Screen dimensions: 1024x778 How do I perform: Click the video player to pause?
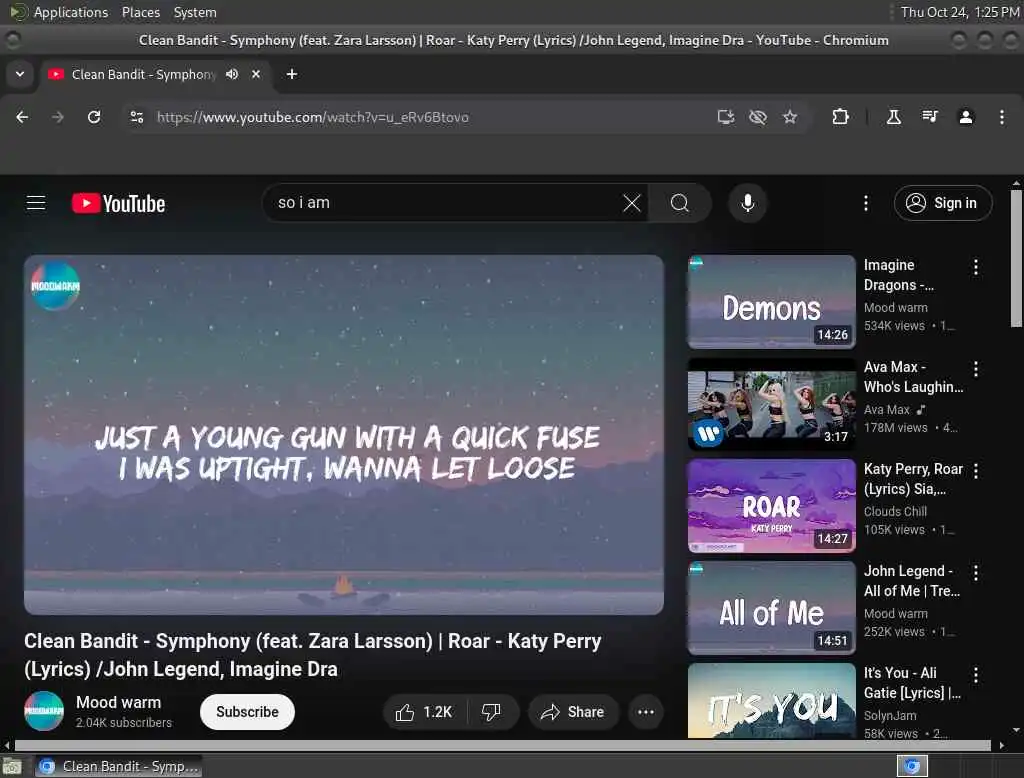344,434
